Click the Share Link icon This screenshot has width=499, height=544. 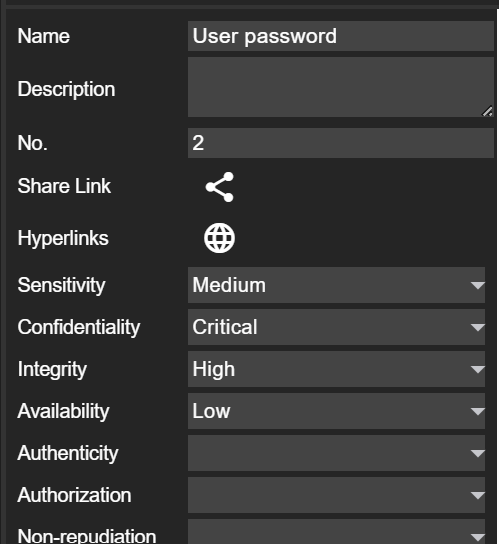coord(219,187)
